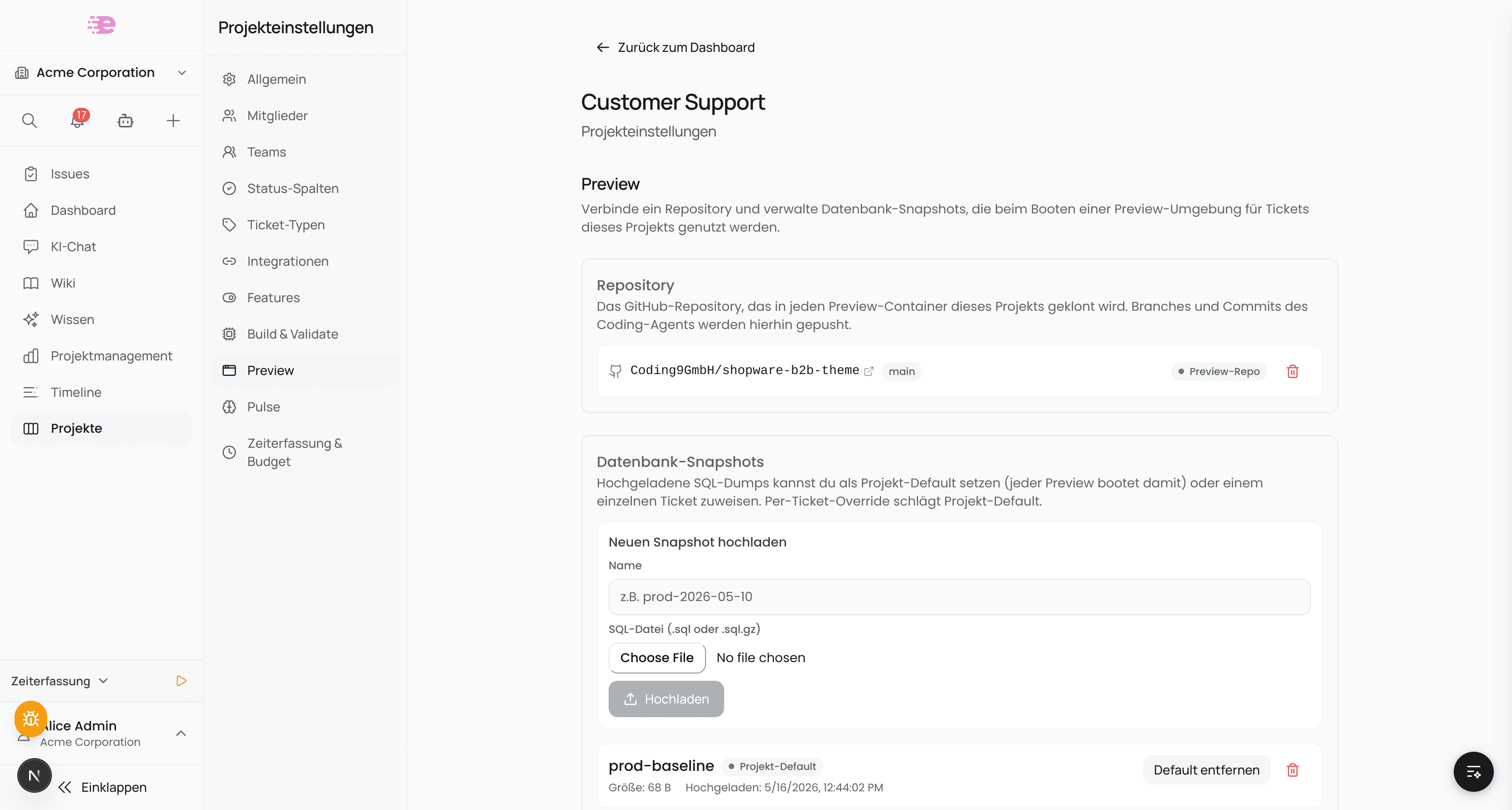Click the orange bug report icon
Screen dimensions: 1512x810
point(30,719)
